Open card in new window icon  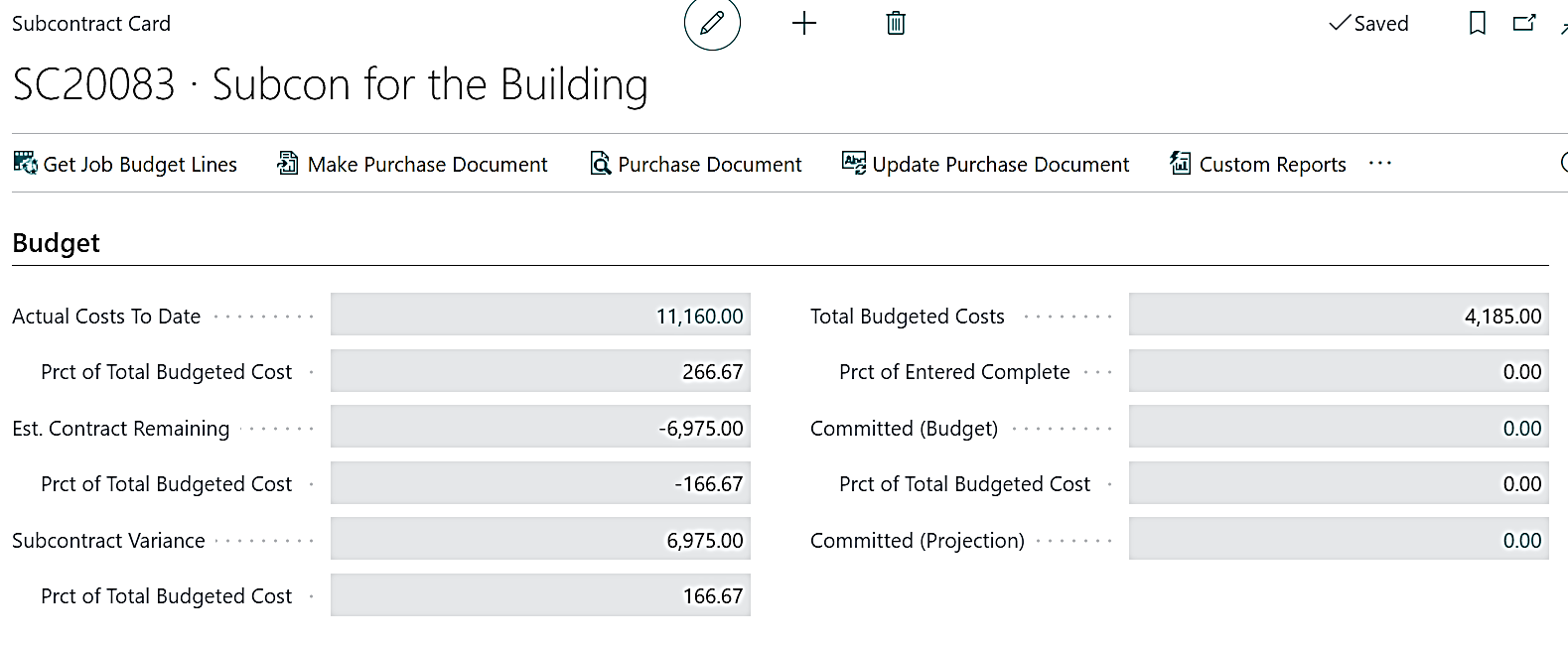[1523, 24]
